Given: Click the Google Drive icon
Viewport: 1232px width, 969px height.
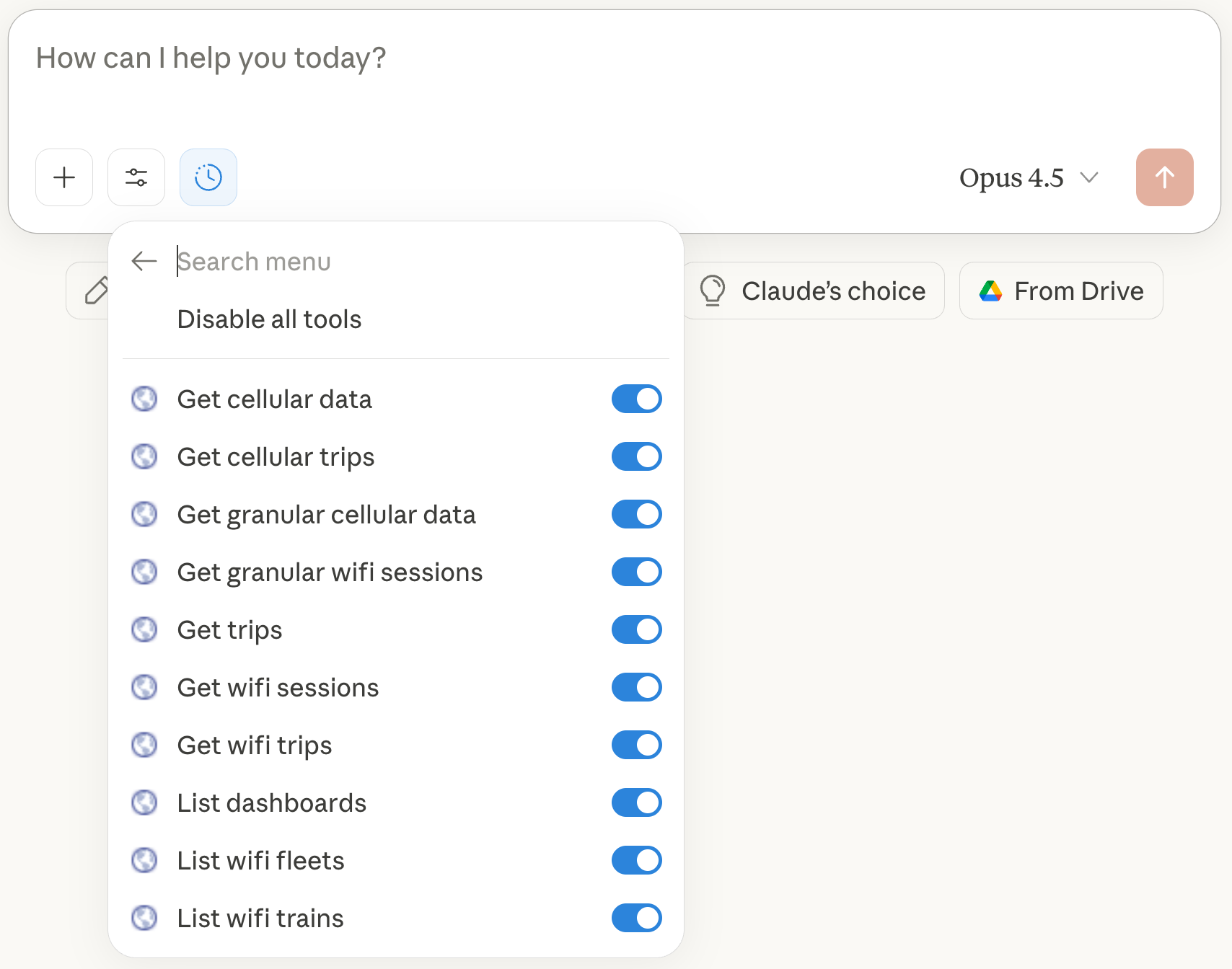Looking at the screenshot, I should pyautogui.click(x=992, y=291).
